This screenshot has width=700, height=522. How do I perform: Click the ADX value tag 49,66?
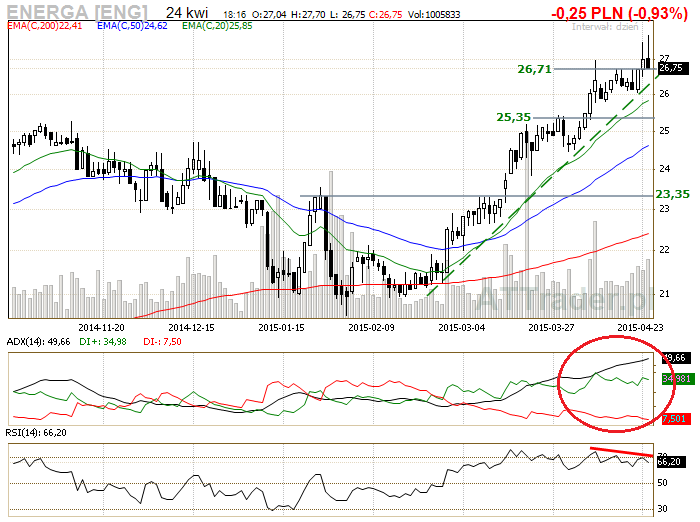675,358
